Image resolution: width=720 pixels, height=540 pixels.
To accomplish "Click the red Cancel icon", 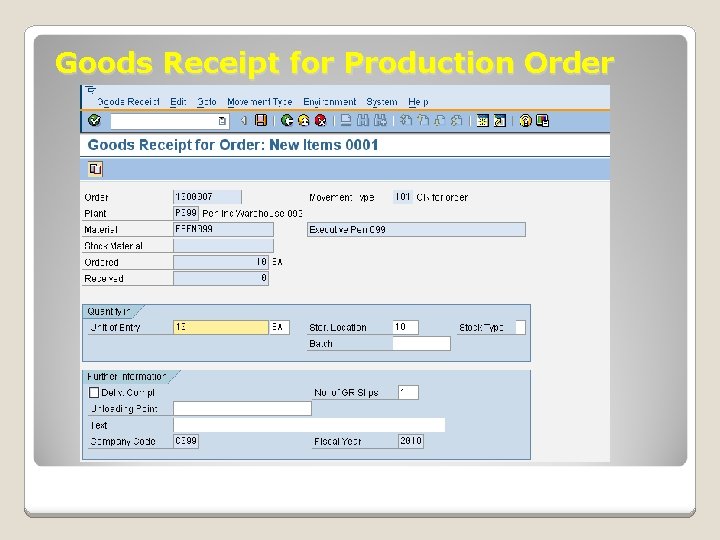I will (x=321, y=120).
